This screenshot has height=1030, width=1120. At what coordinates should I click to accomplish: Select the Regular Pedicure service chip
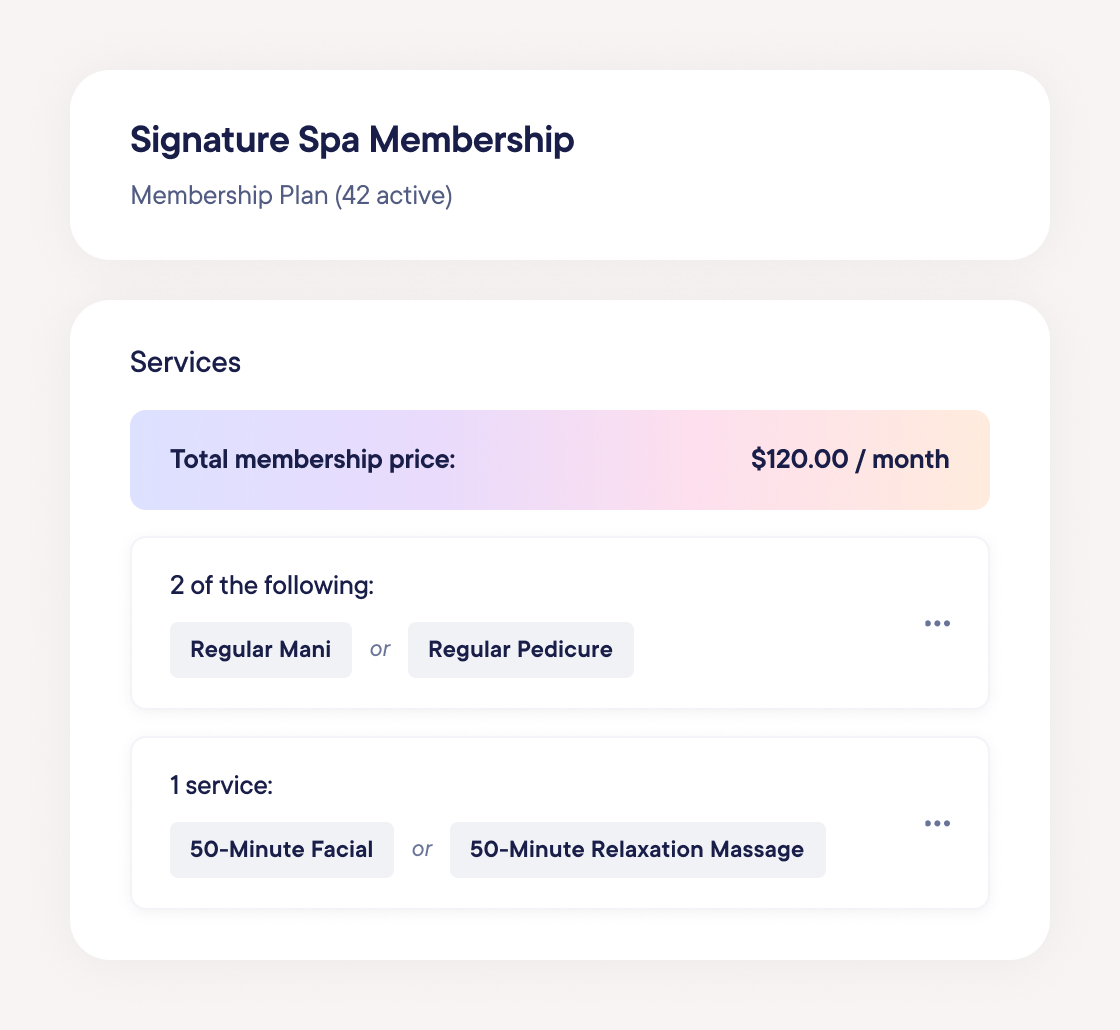[x=520, y=649]
